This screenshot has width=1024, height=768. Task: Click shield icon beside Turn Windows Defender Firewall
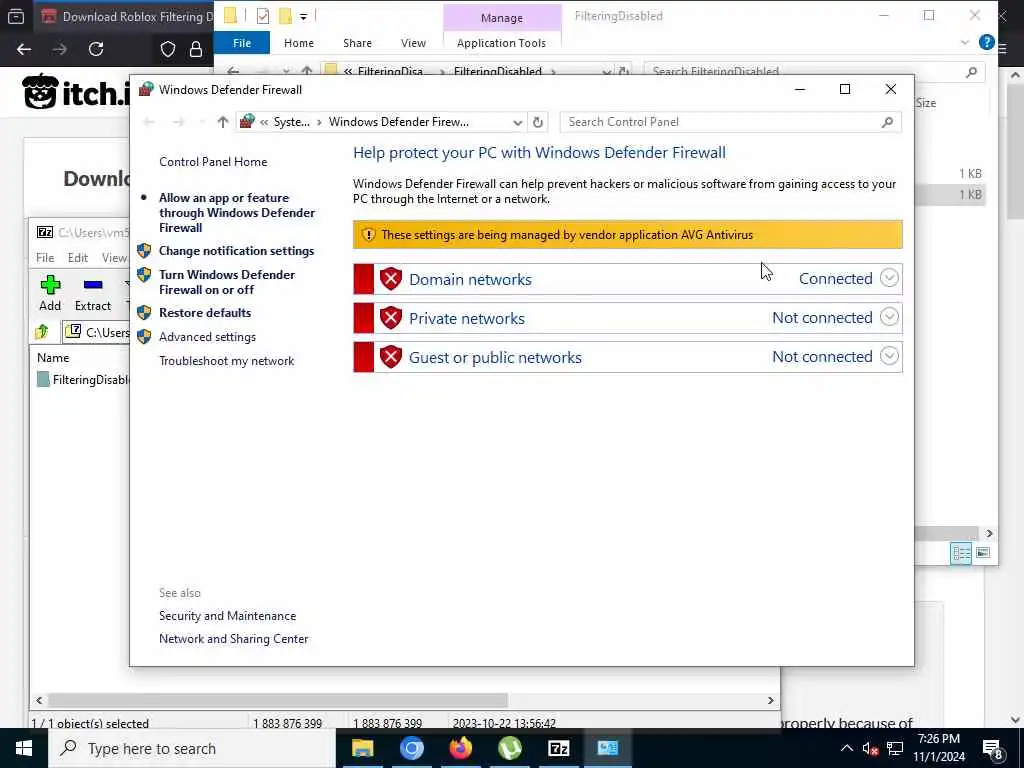144,275
